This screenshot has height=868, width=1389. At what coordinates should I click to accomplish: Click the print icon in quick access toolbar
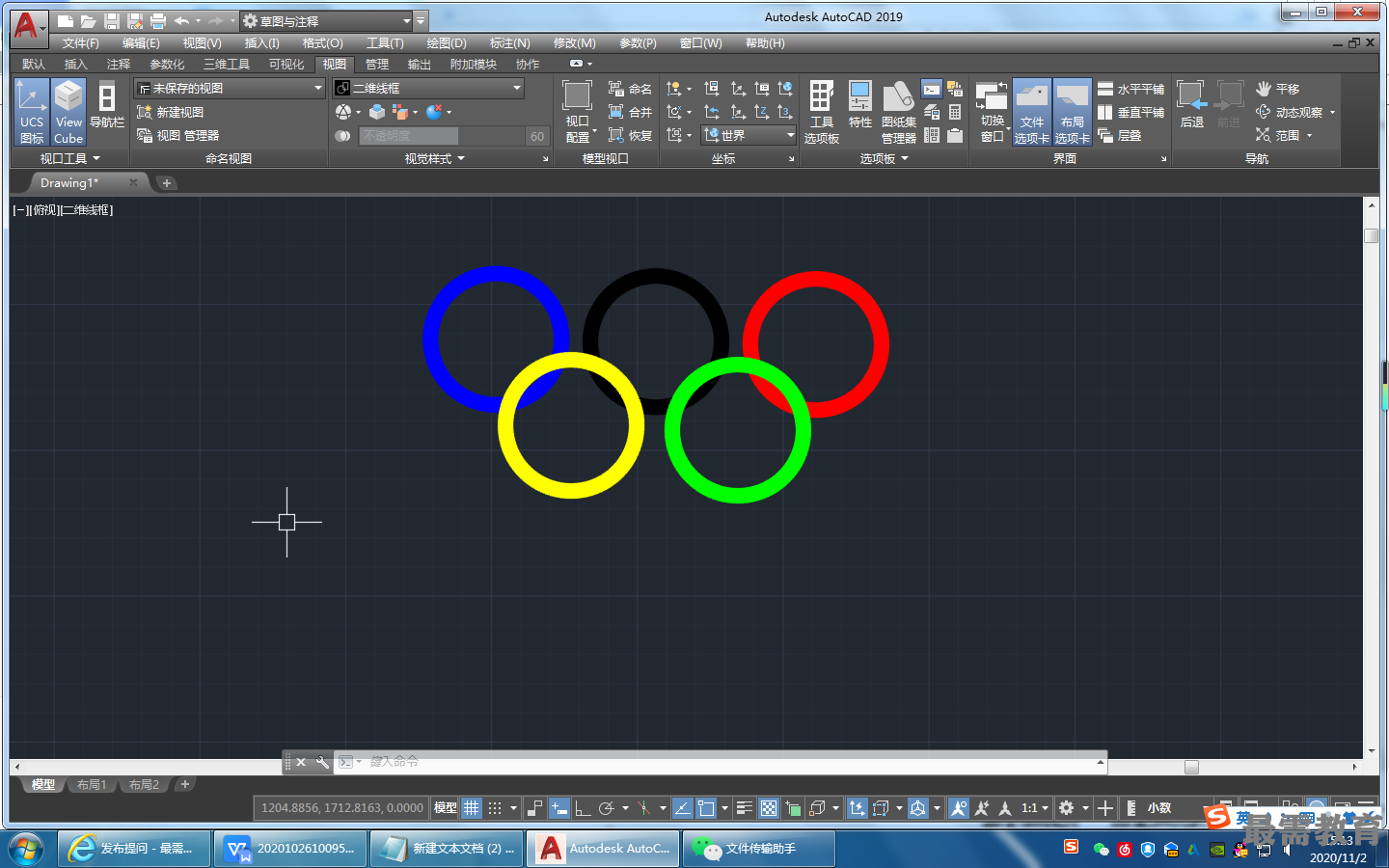(157, 20)
